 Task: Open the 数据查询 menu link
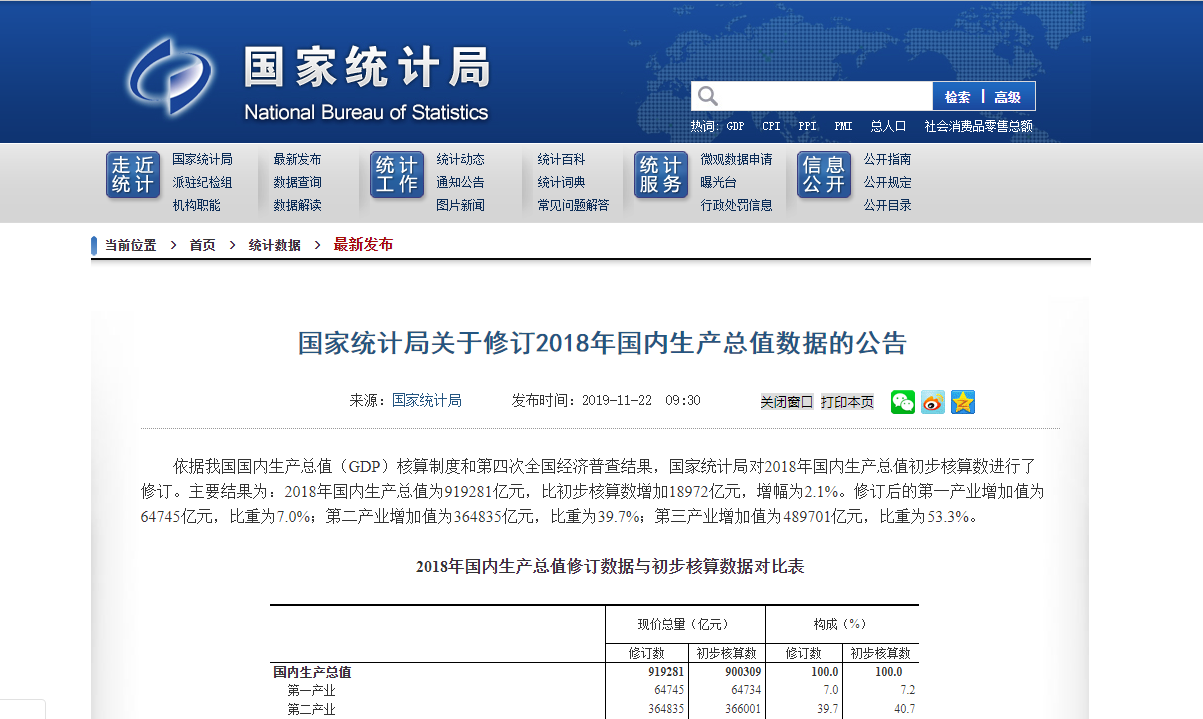pos(297,182)
